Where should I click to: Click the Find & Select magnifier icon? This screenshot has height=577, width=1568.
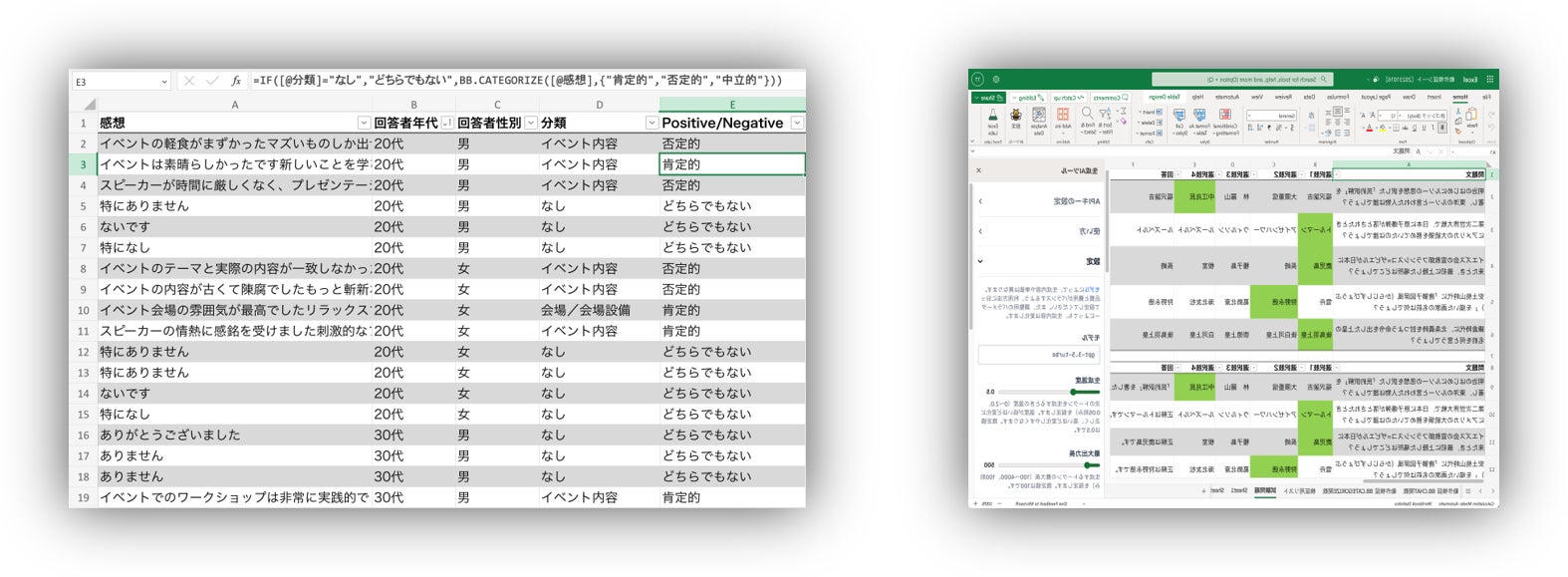[x=1087, y=113]
